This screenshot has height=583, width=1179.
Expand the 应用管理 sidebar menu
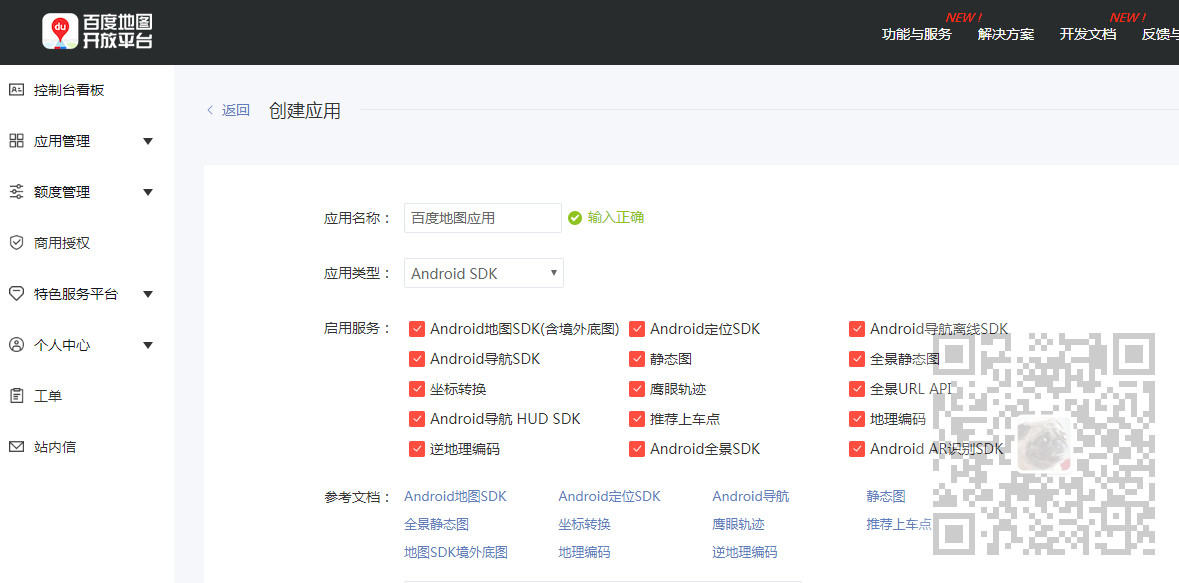pos(148,140)
